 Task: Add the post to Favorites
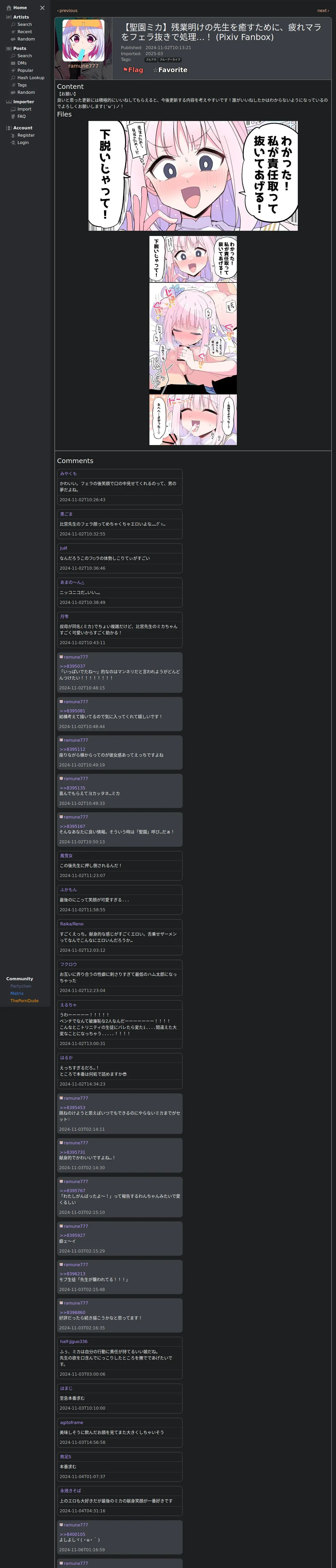click(x=170, y=70)
